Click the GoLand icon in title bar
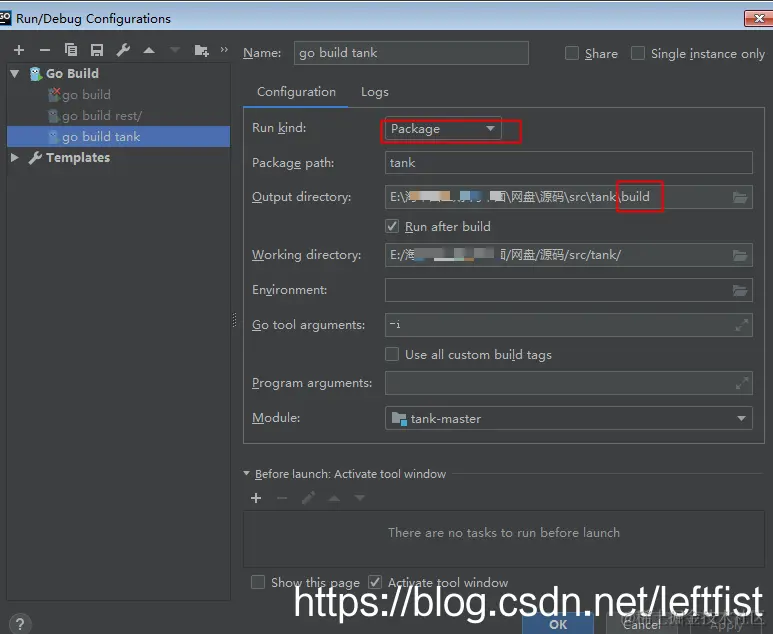773x634 pixels. click(5, 18)
